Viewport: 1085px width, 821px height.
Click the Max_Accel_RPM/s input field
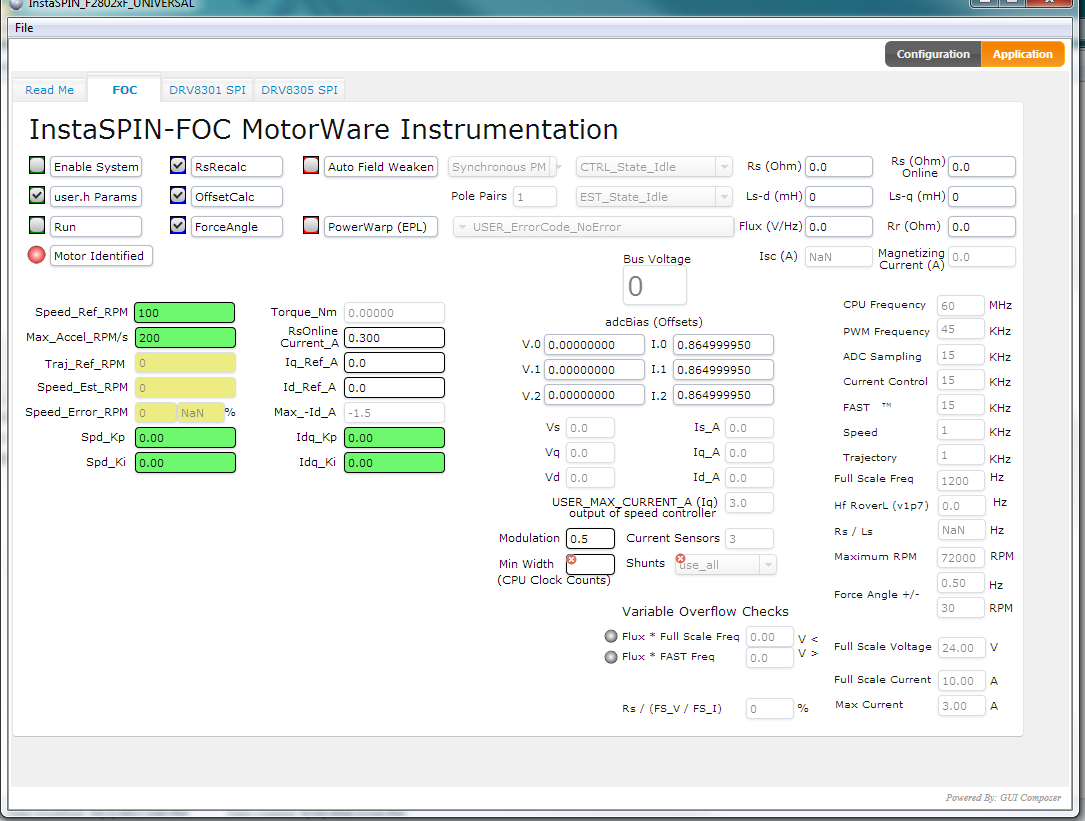(185, 338)
